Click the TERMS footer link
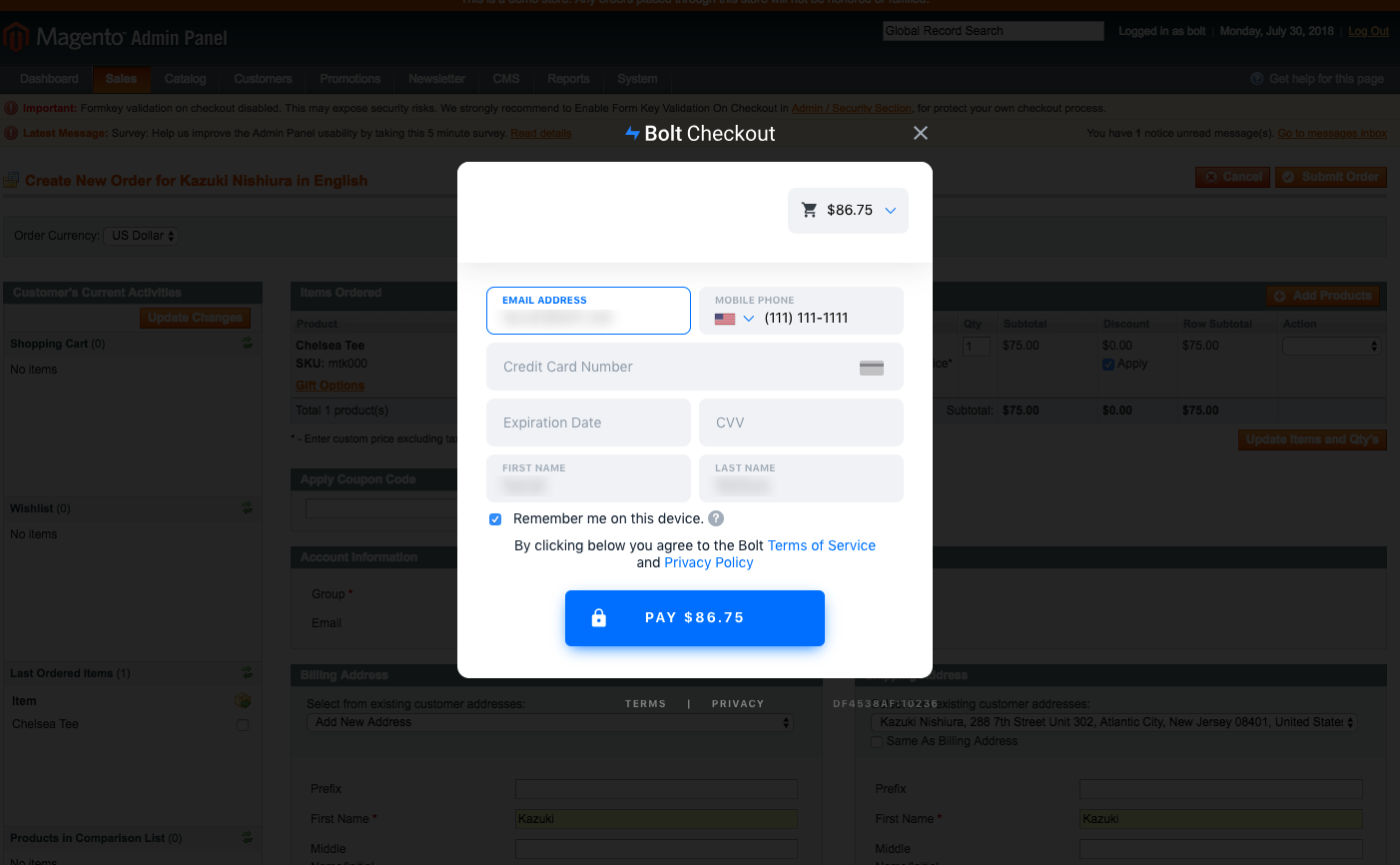The height and width of the screenshot is (865, 1400). click(645, 704)
